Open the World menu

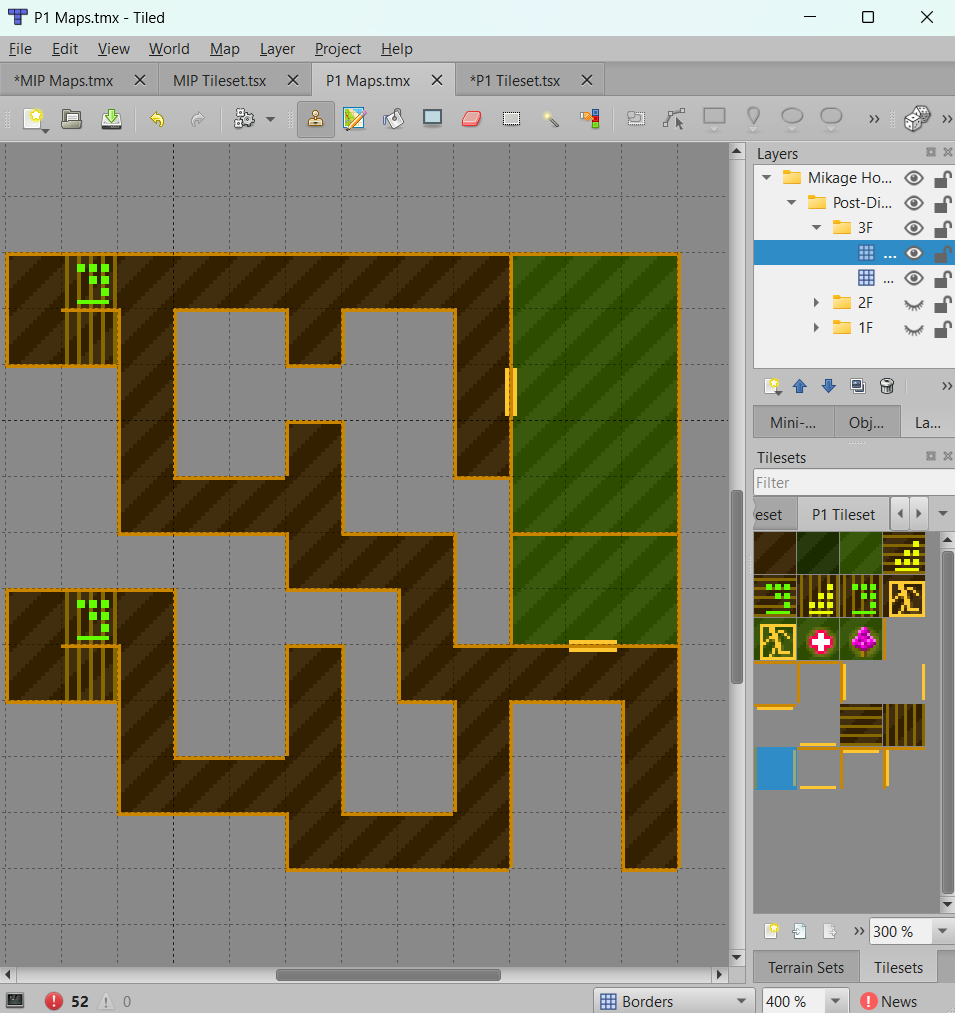click(x=169, y=49)
